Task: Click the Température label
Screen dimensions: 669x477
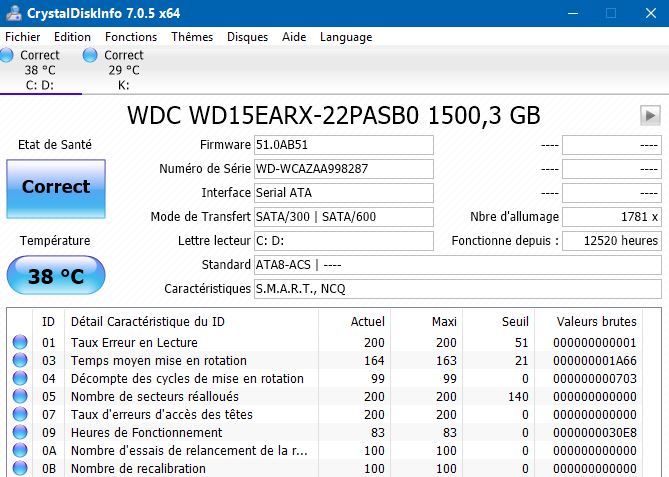Action: click(55, 241)
